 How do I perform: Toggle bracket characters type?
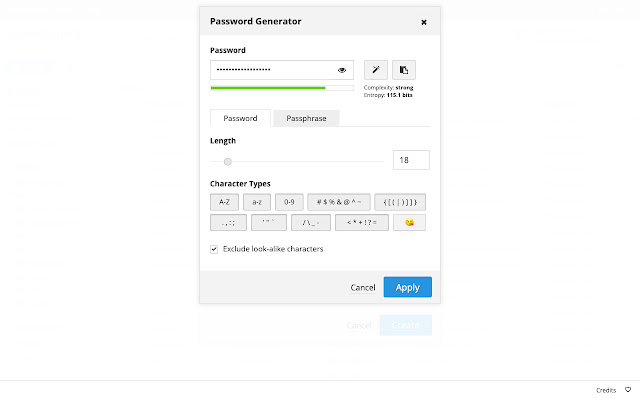(400, 202)
